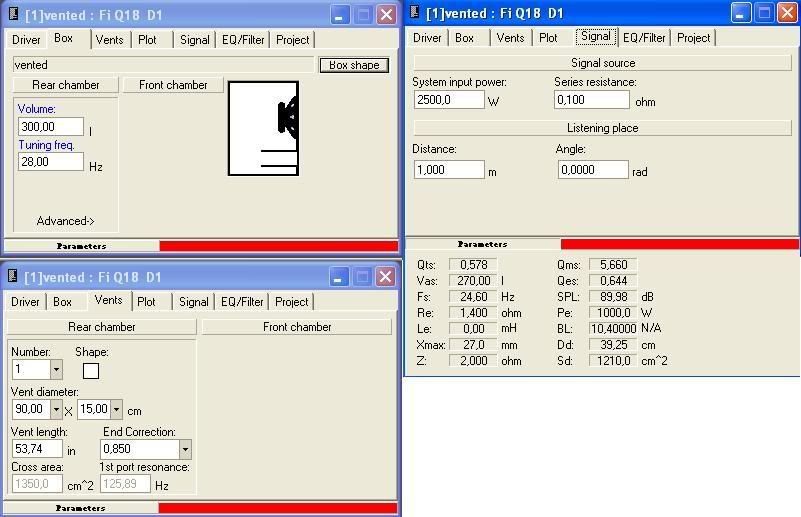Close the window showing Box volume settings
The height and width of the screenshot is (517, 801).
tap(385, 15)
